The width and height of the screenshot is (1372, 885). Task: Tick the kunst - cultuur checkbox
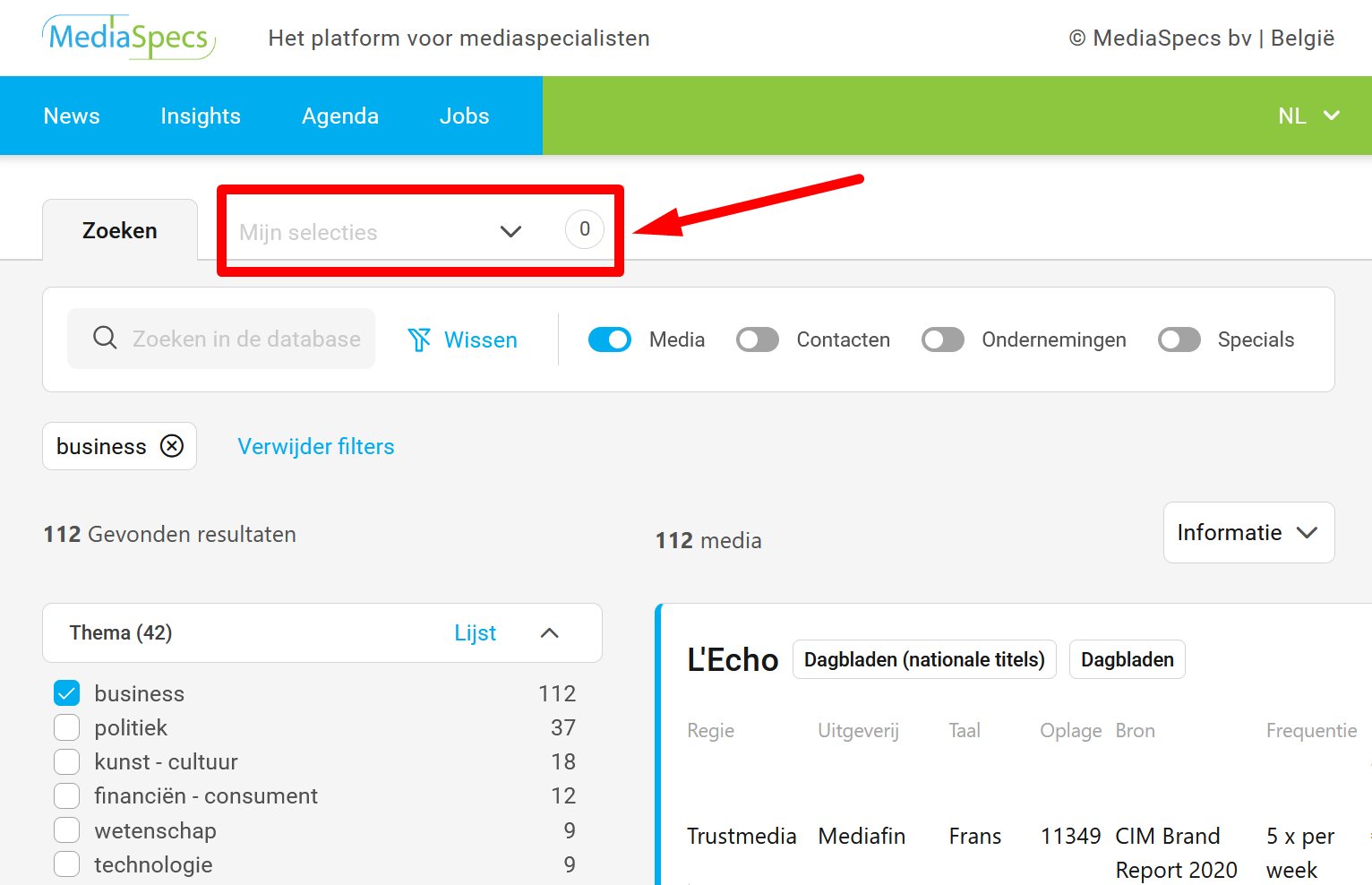click(67, 761)
